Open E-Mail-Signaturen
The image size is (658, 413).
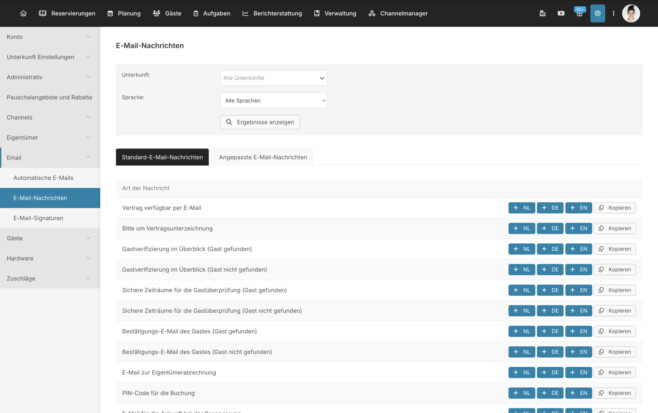point(50,218)
